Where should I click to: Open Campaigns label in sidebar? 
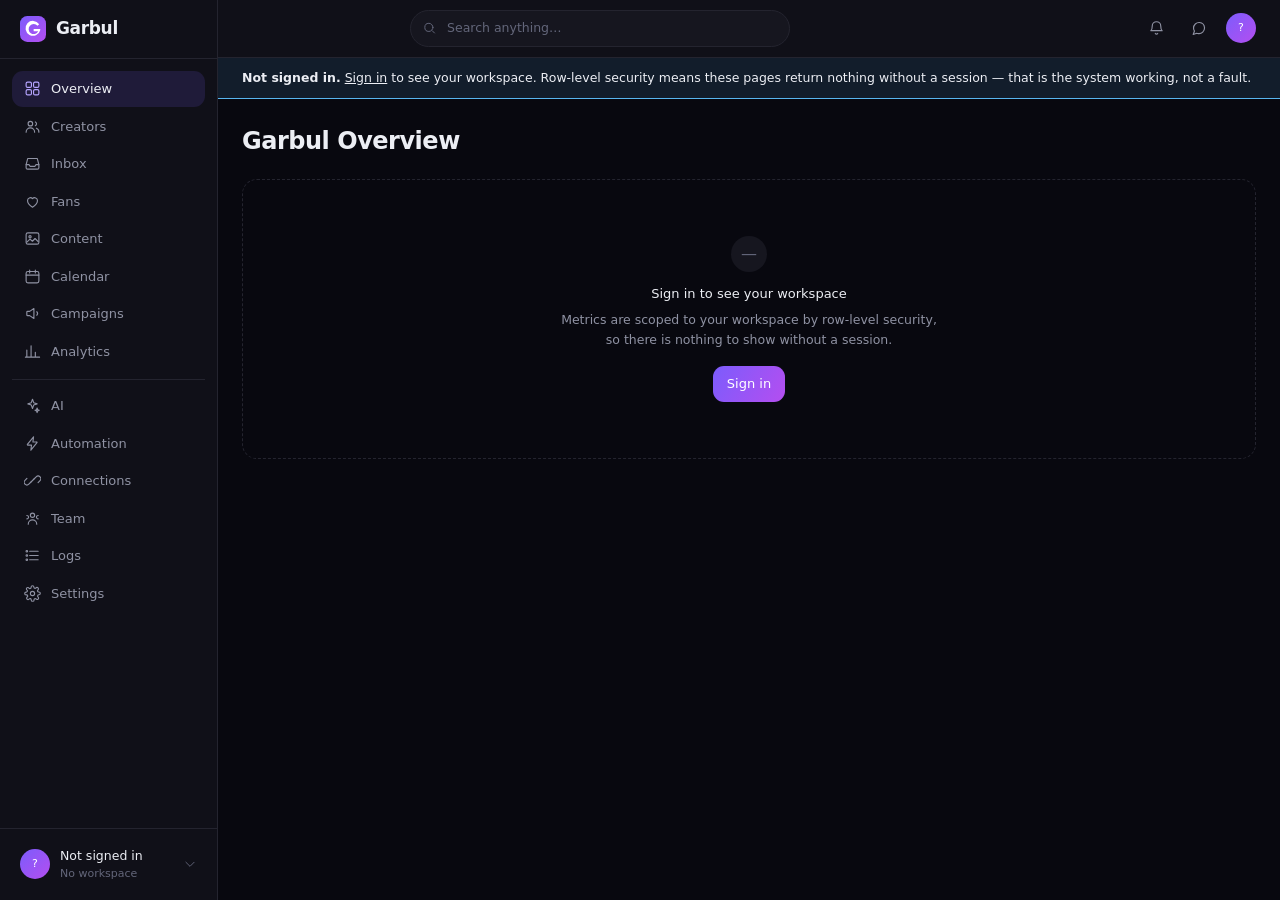[x=87, y=314]
